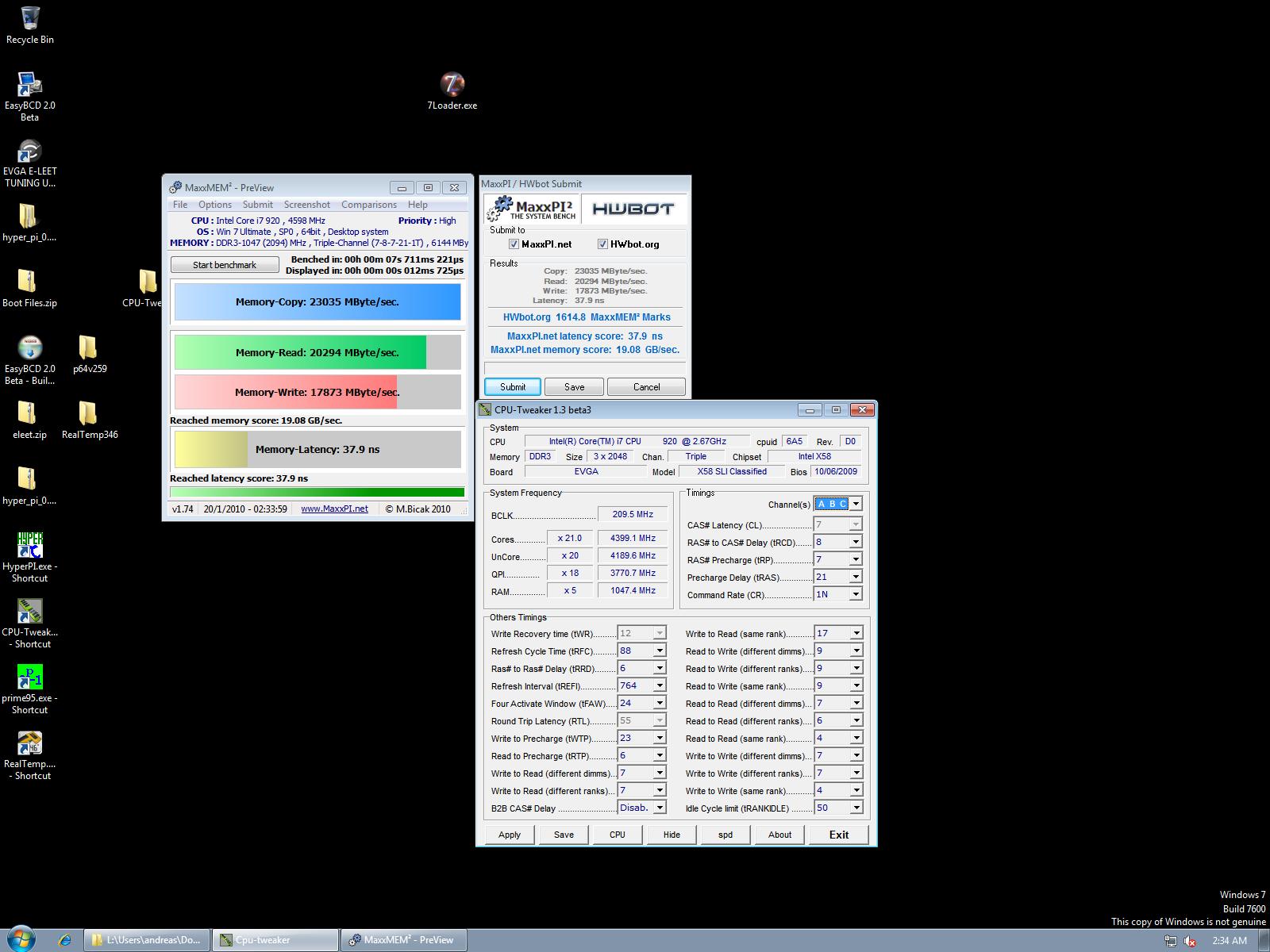Click the HWBOT logo in submit dialog
This screenshot has height=952, width=1270.
tap(633, 209)
